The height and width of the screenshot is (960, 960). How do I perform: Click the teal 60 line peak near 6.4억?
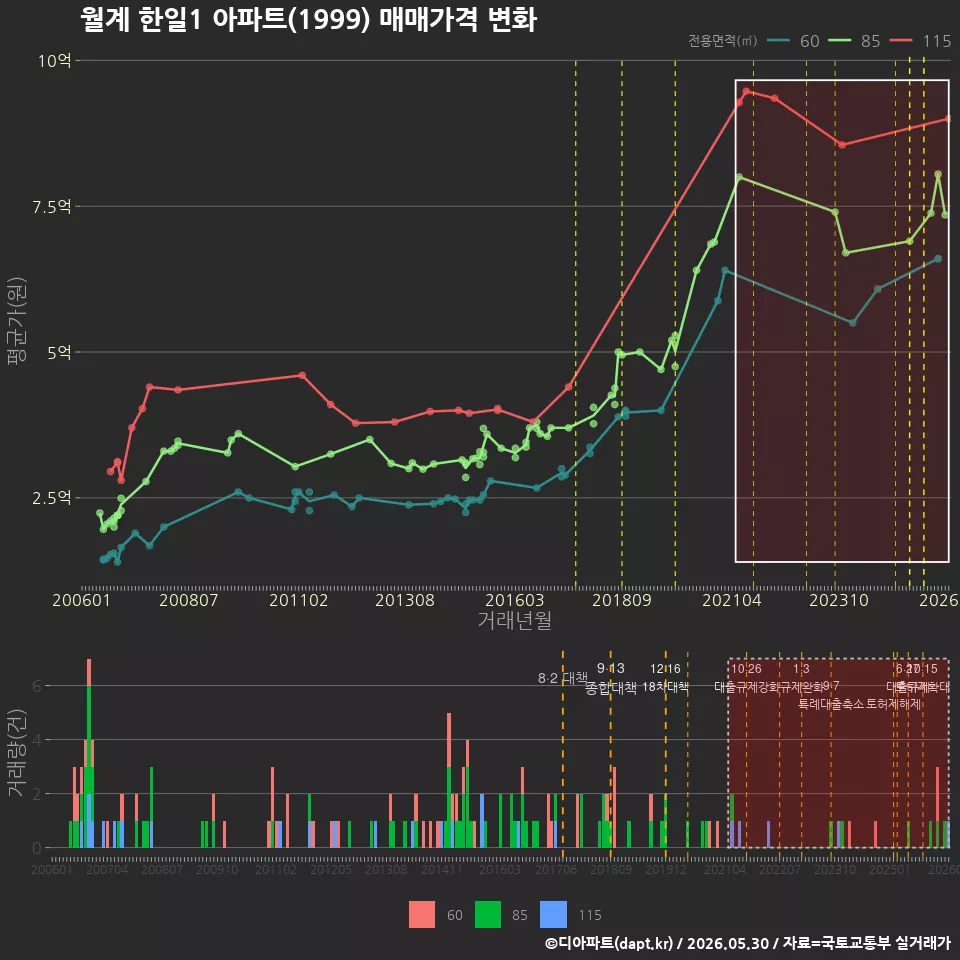click(x=725, y=270)
